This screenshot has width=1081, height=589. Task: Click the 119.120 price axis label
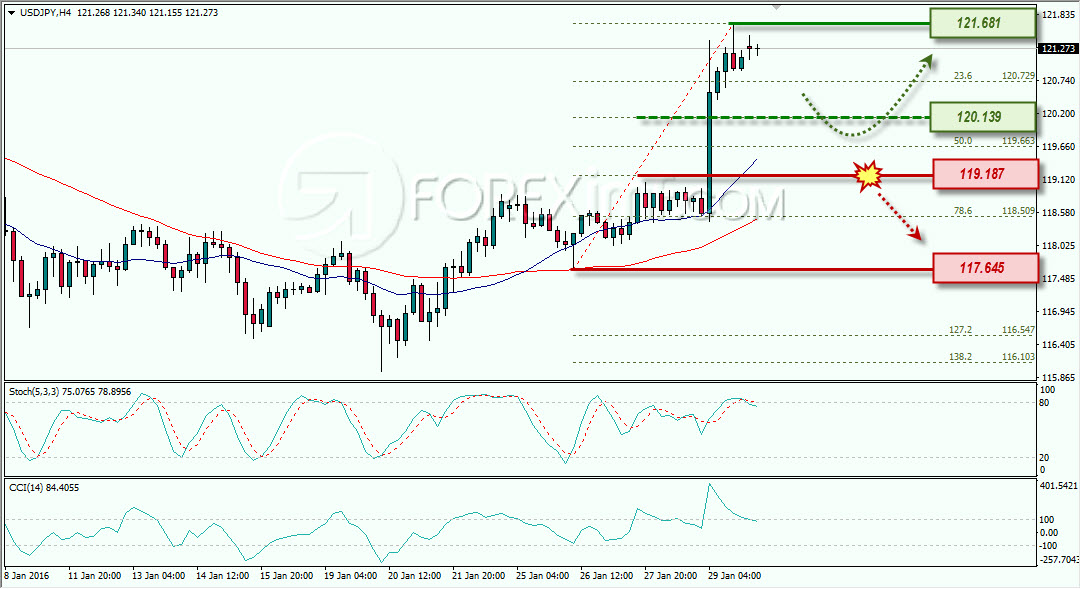point(1058,180)
